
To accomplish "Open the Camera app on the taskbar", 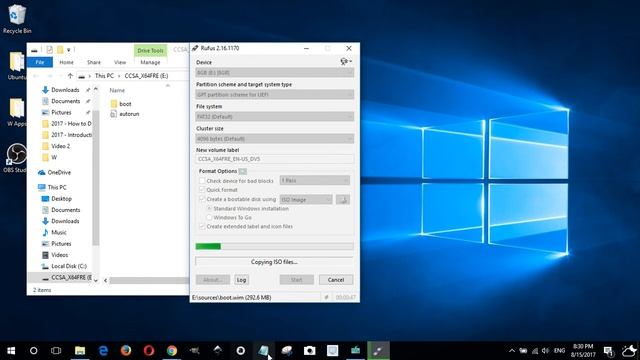I will tap(309, 351).
